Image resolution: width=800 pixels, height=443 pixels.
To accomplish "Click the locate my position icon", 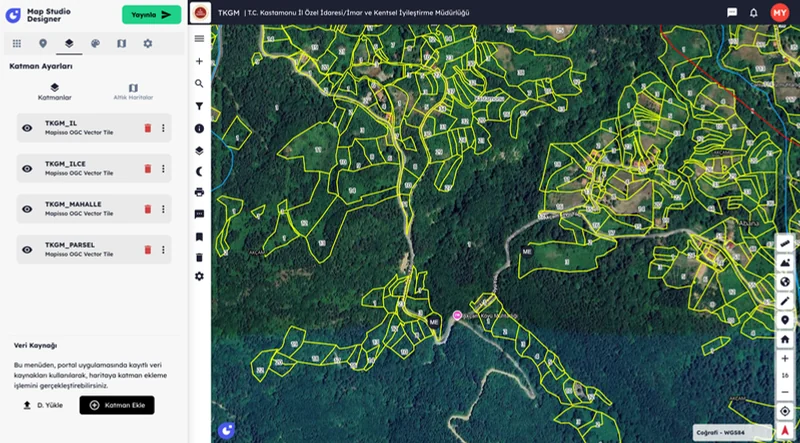I will 785,411.
